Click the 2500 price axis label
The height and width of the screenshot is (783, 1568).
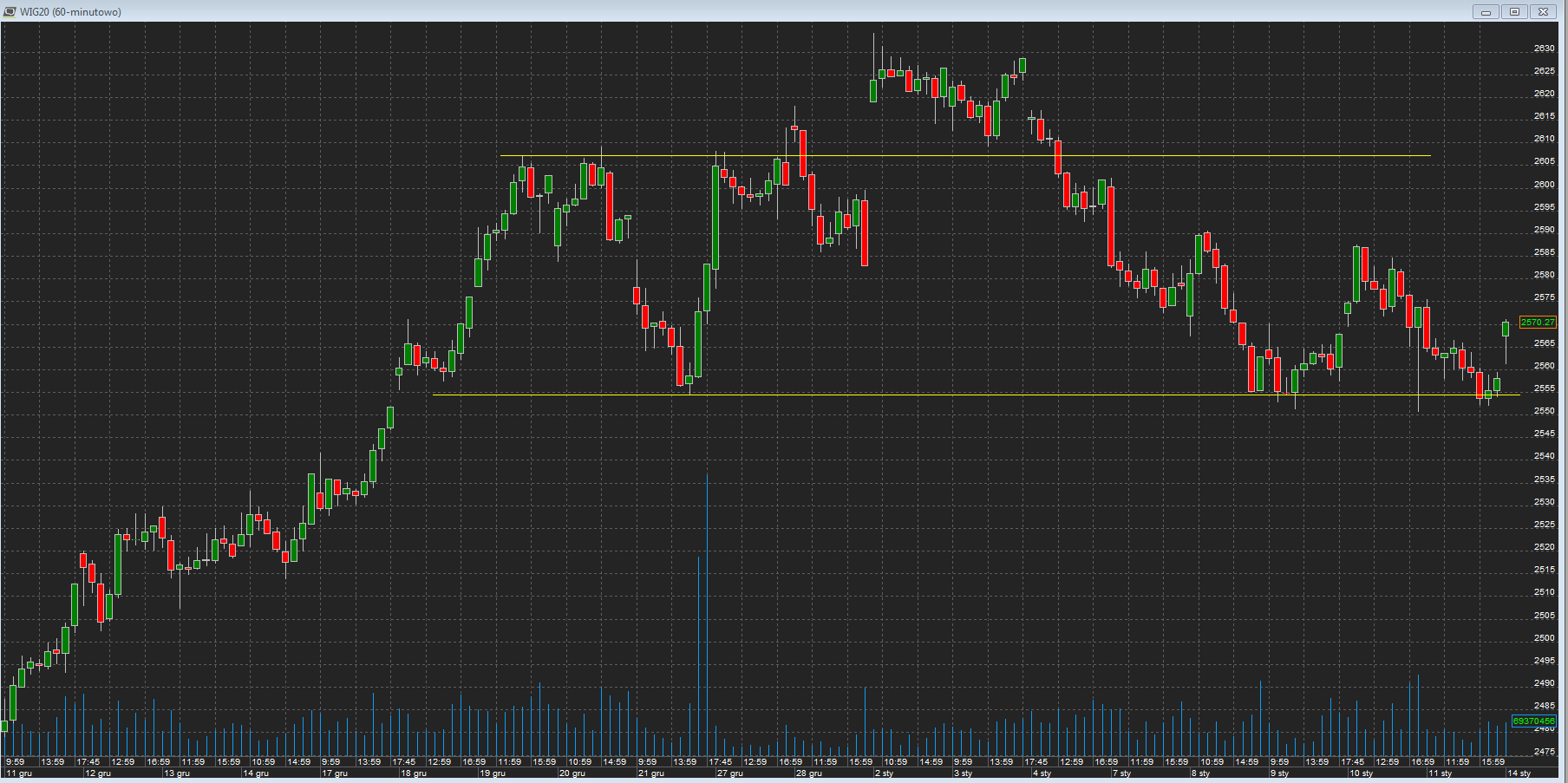point(1544,638)
